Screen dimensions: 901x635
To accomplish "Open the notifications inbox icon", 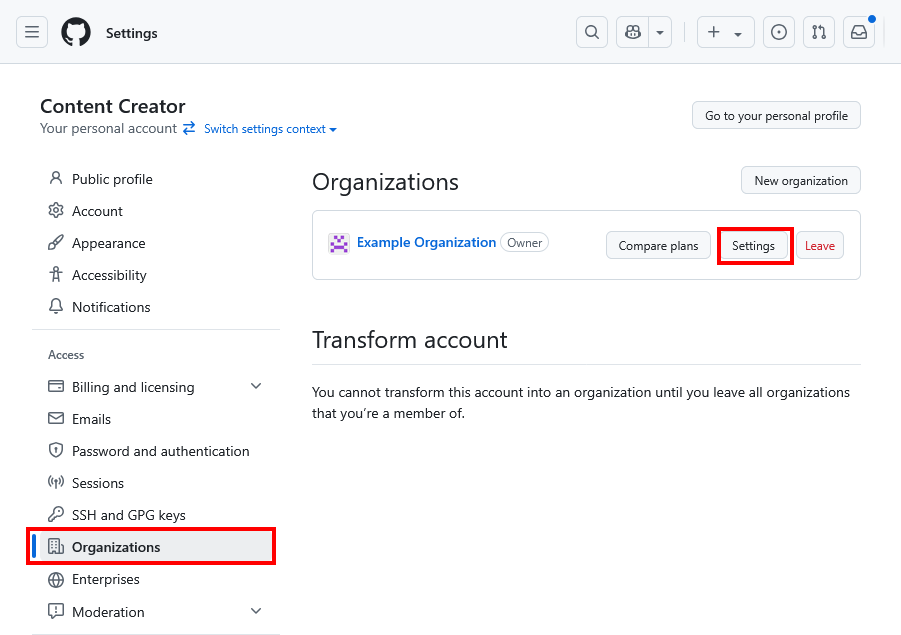I will tap(859, 32).
